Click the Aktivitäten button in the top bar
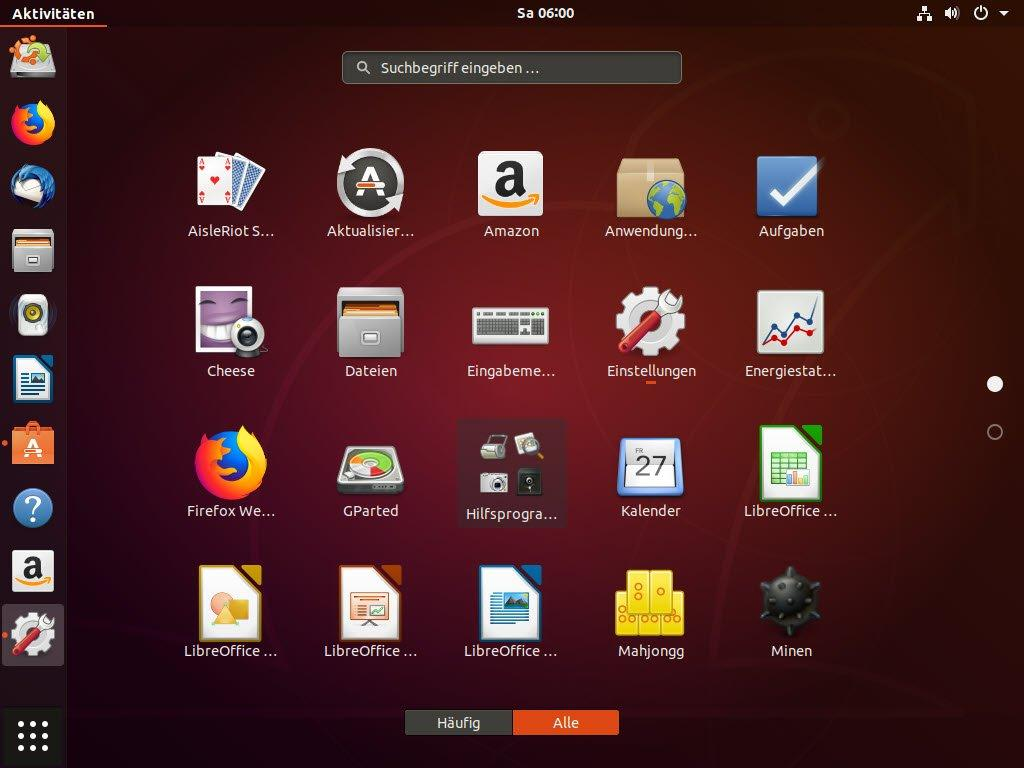 (53, 13)
